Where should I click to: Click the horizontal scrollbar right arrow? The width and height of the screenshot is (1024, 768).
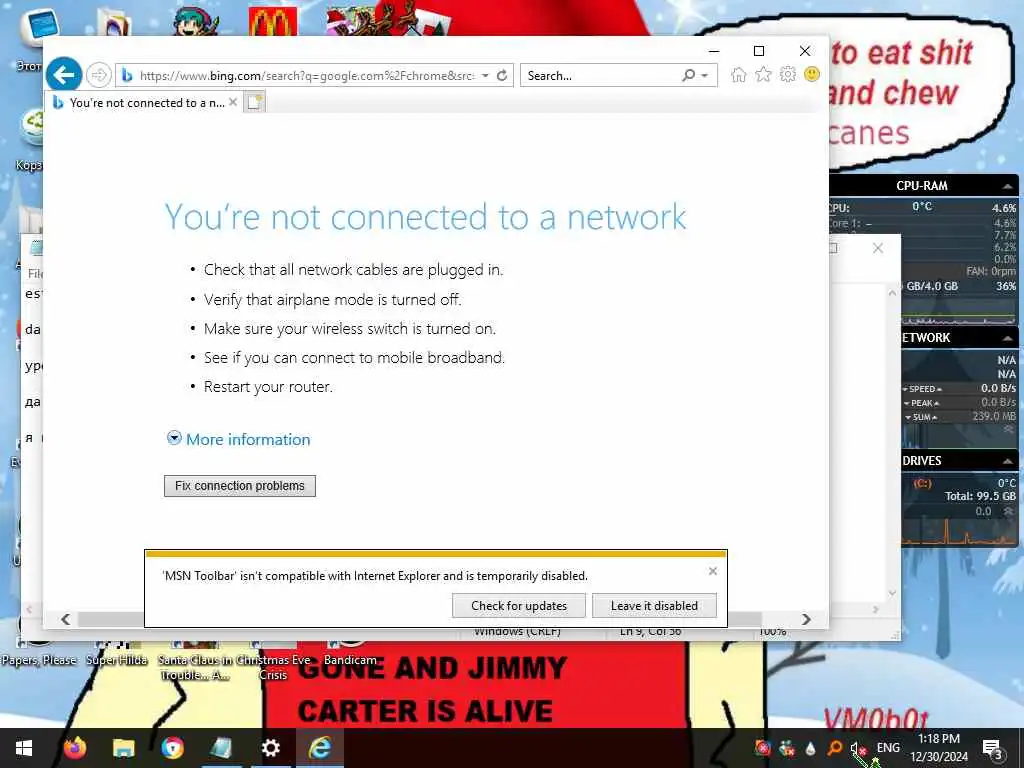[x=807, y=619]
